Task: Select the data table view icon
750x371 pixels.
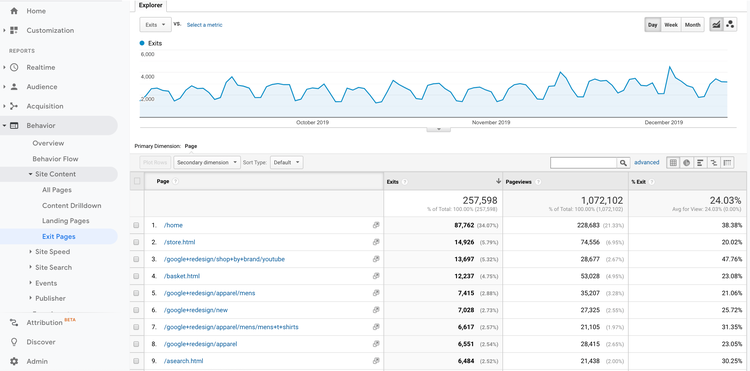Action: tap(673, 163)
